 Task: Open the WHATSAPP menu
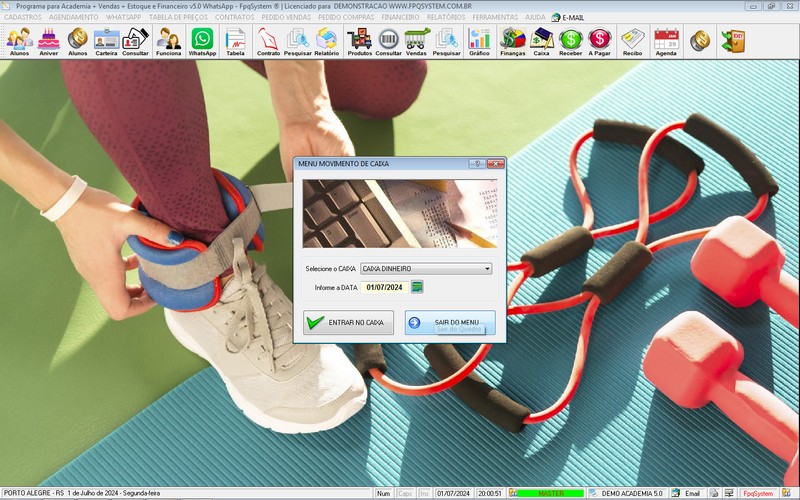click(x=123, y=17)
